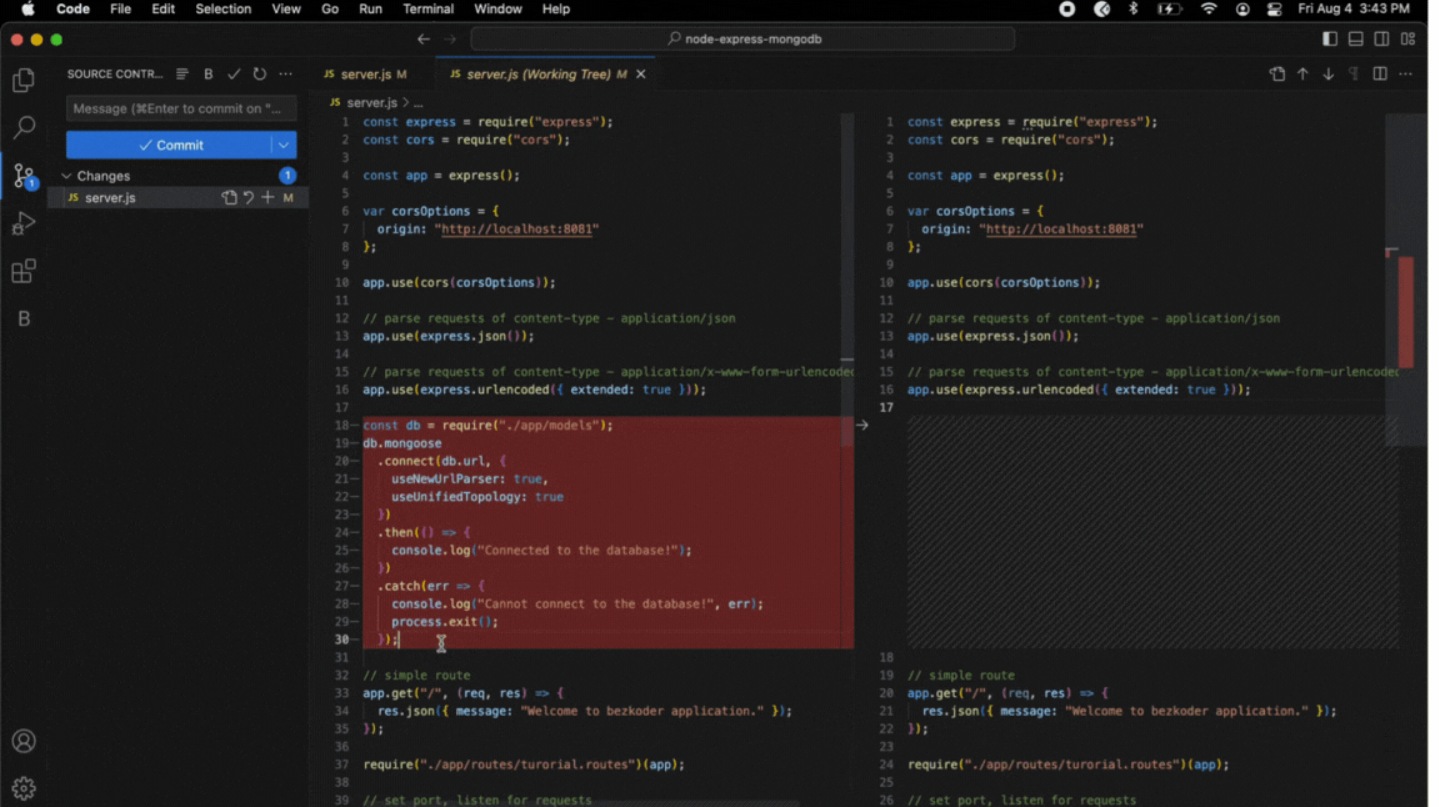
Task: Open the Run and Debug view
Action: click(x=24, y=224)
